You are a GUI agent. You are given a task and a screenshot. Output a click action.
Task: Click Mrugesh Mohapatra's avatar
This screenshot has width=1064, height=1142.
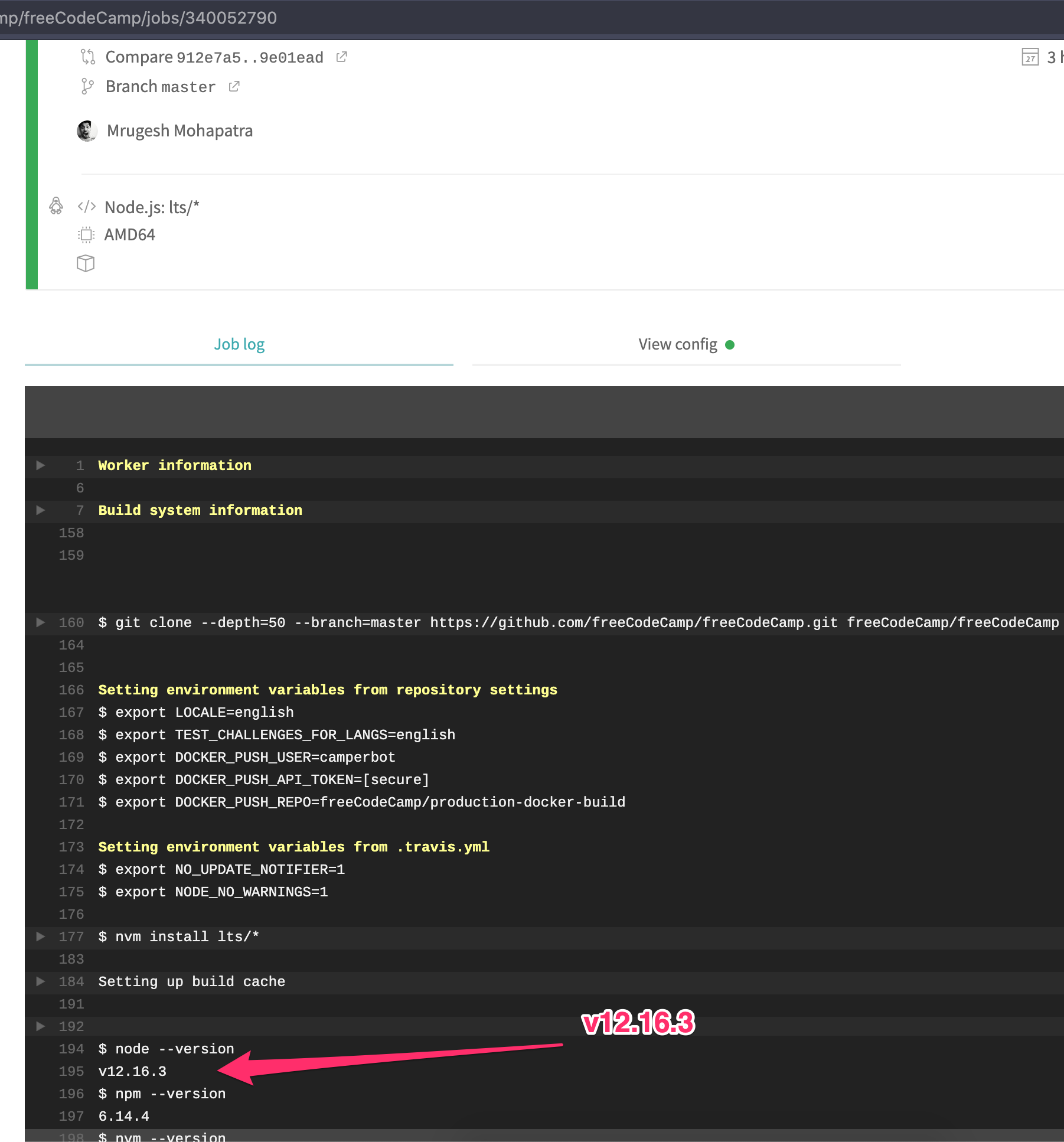pos(88,130)
